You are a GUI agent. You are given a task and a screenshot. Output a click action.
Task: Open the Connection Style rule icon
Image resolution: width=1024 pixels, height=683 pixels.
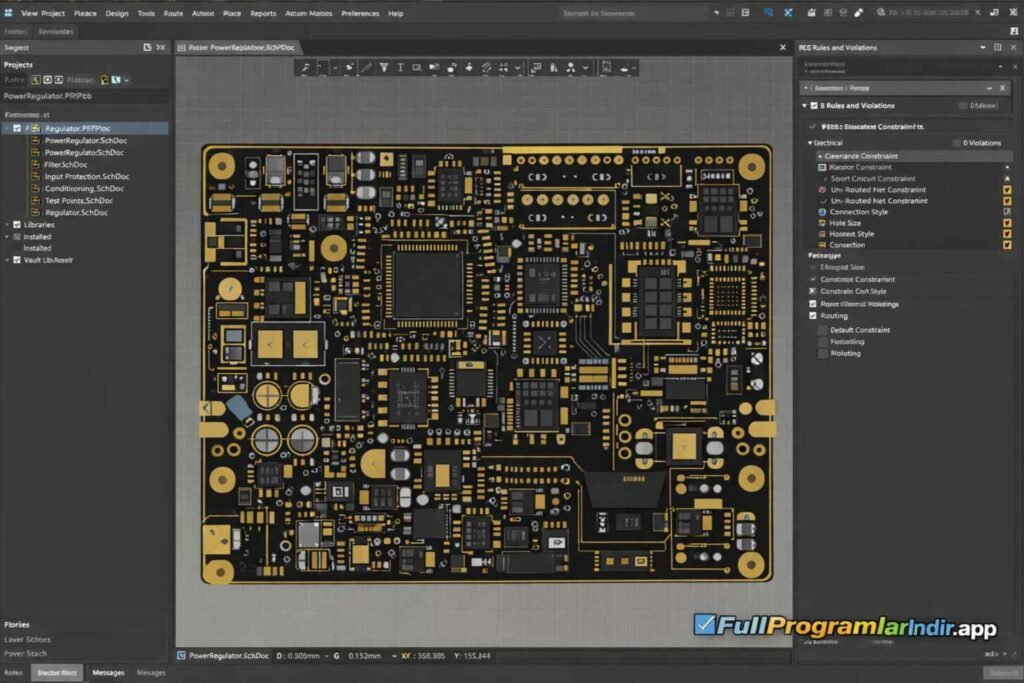coord(822,212)
